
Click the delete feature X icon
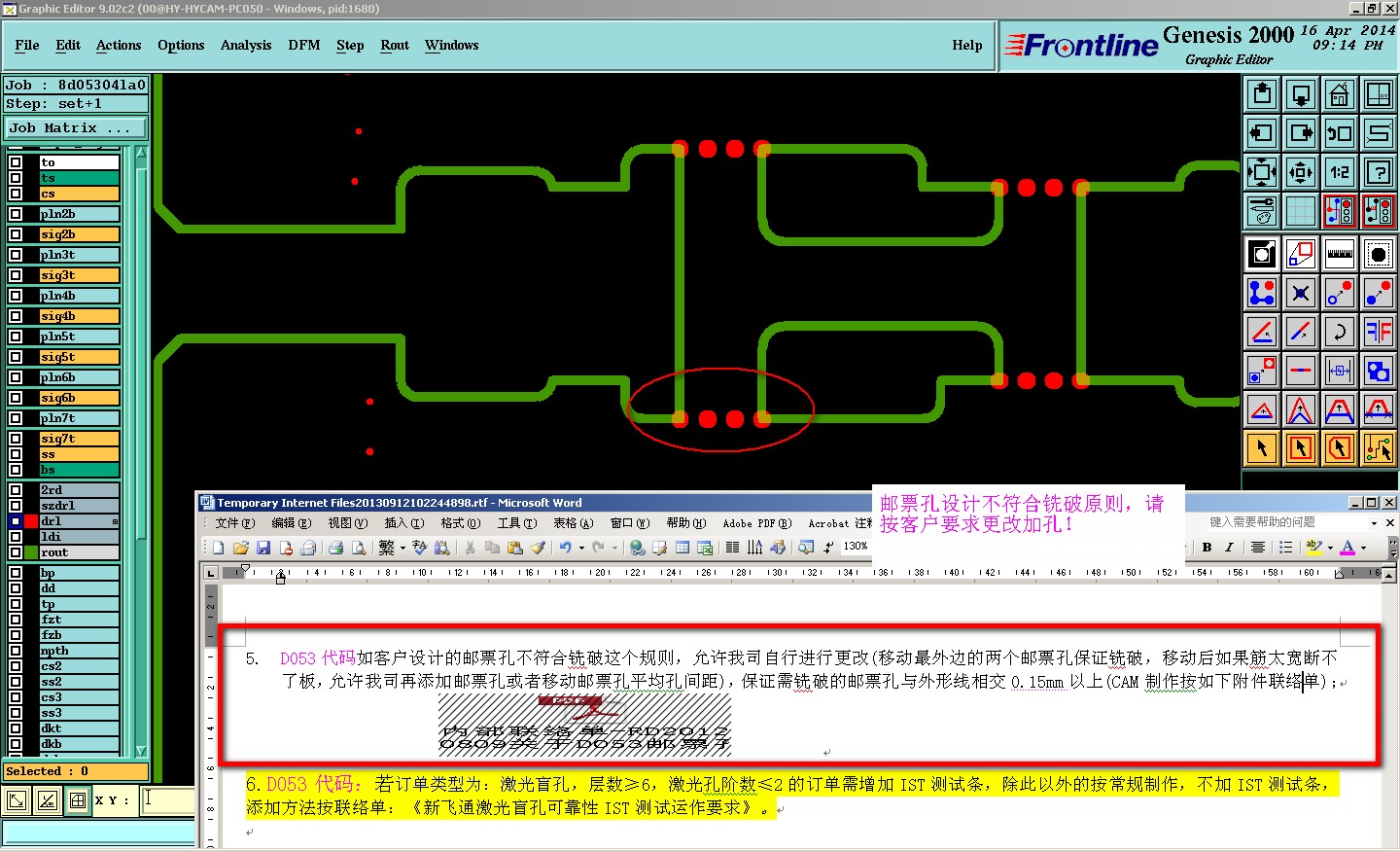click(x=1301, y=293)
